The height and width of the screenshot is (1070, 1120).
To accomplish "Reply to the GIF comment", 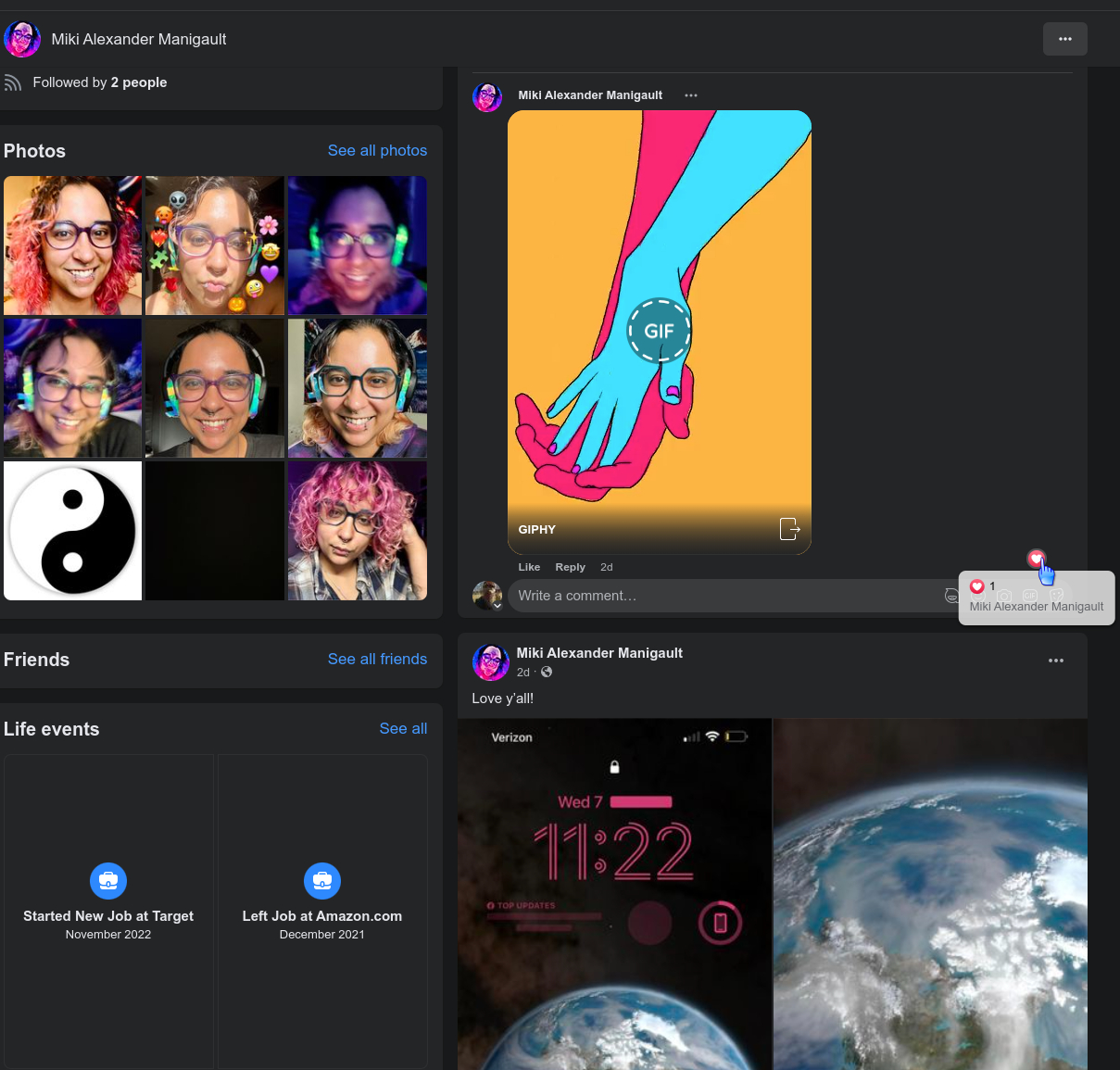I will (x=570, y=567).
